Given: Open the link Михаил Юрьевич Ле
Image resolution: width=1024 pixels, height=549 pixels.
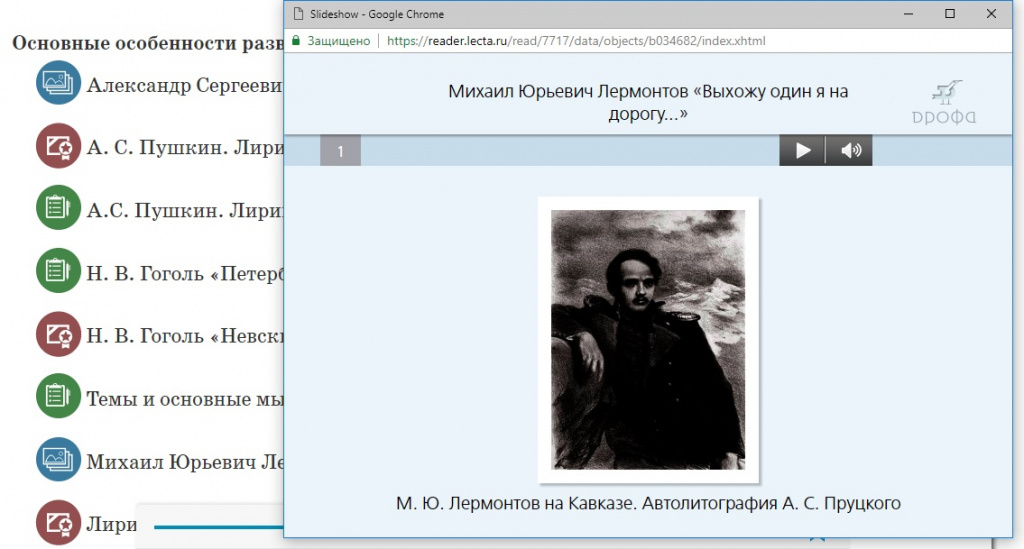Looking at the screenshot, I should click(185, 462).
